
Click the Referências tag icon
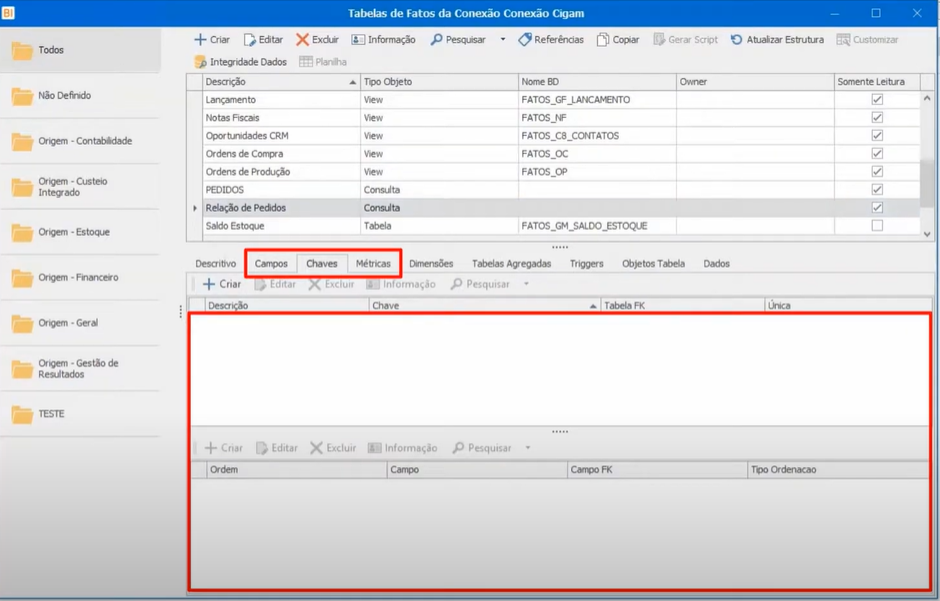(x=525, y=40)
